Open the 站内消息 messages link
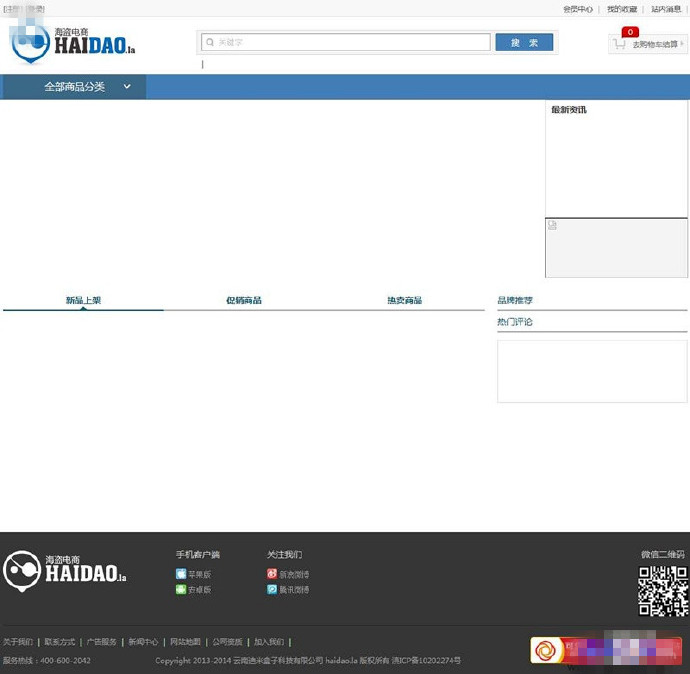 click(x=666, y=9)
